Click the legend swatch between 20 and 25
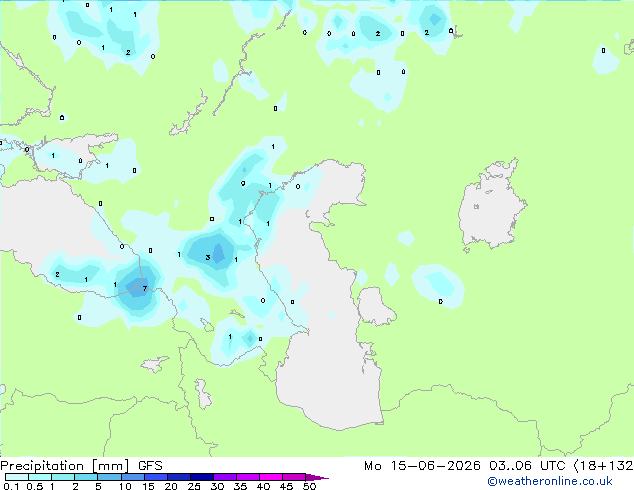Screen dimensions: 634x490 click(x=178, y=477)
